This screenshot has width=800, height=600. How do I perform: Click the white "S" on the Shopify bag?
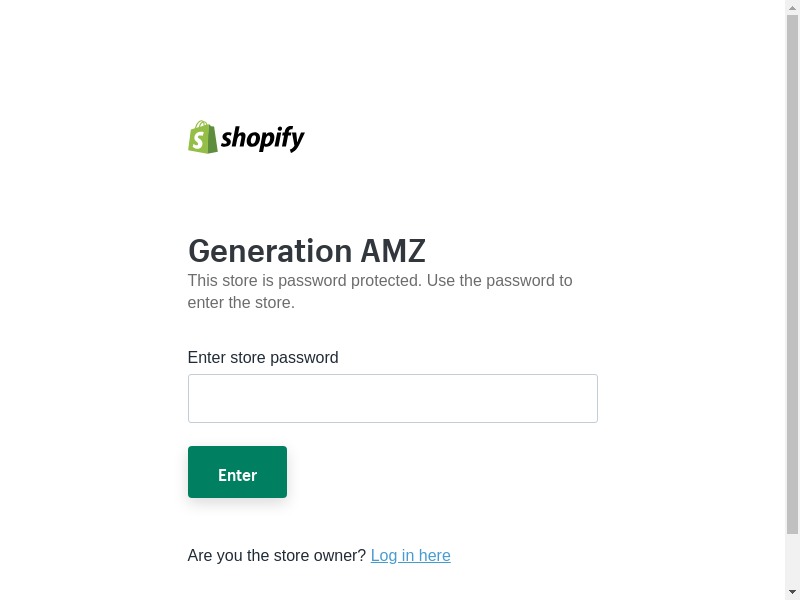point(202,139)
